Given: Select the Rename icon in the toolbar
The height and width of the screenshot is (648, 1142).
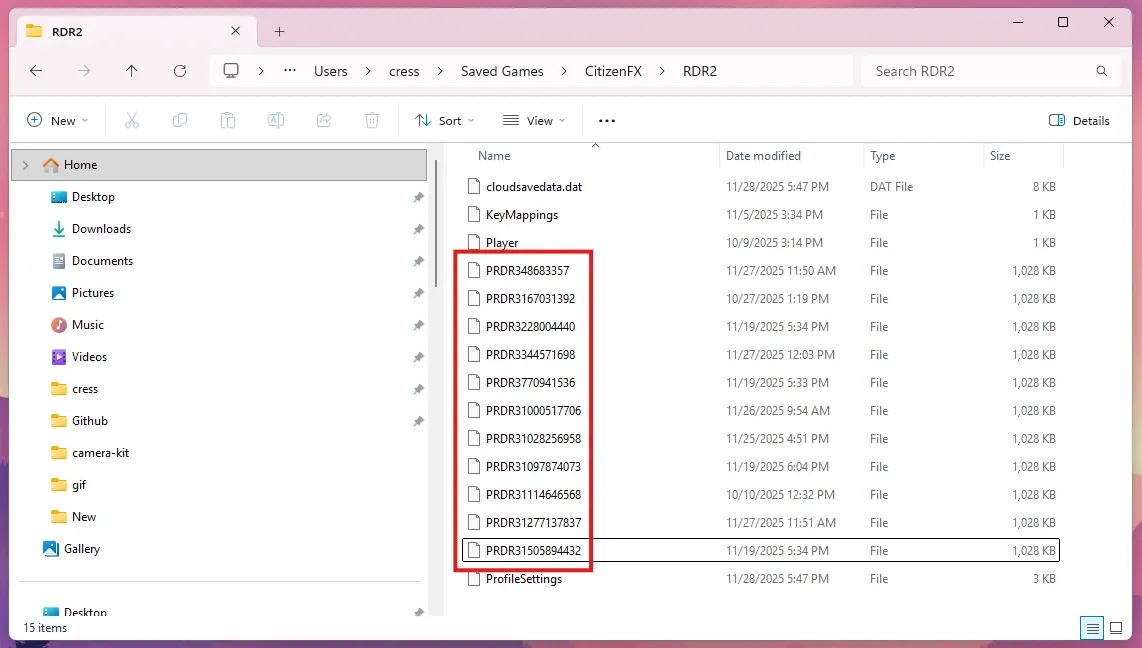Looking at the screenshot, I should (x=275, y=120).
